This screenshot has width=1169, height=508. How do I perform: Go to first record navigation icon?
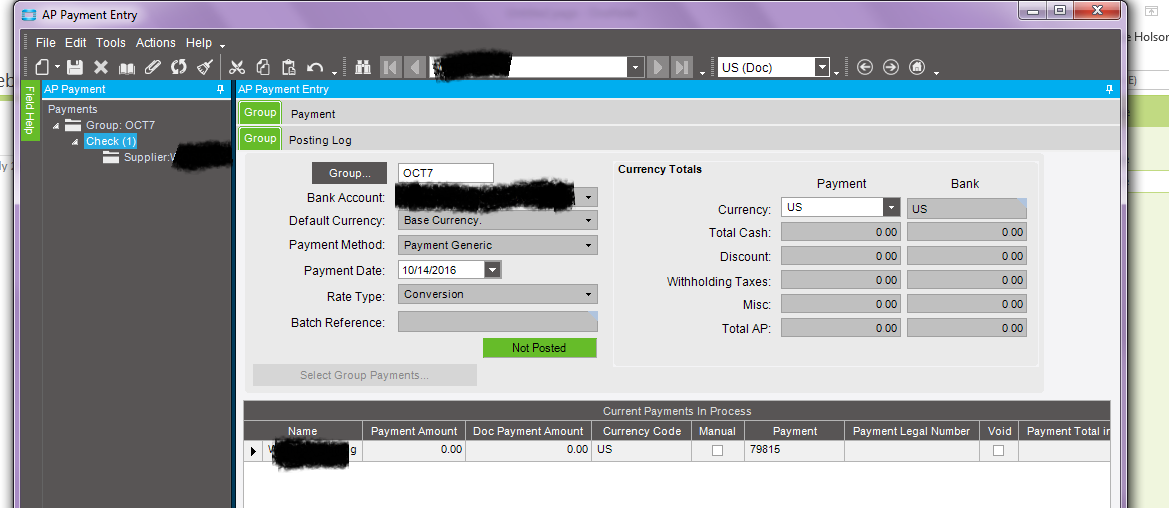tap(389, 67)
